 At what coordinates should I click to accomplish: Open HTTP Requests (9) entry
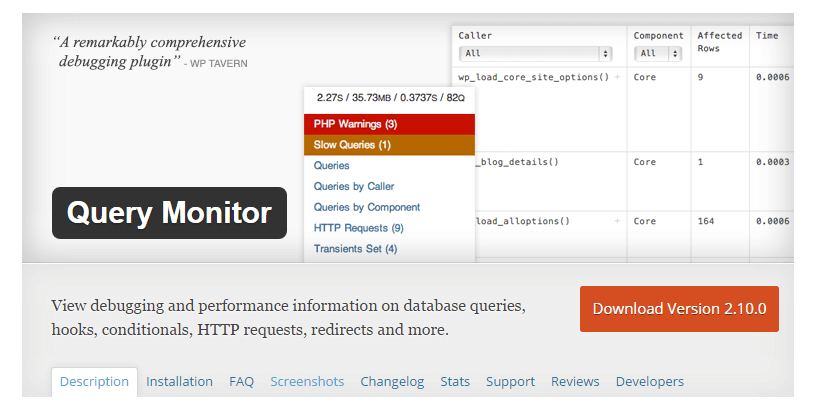click(359, 228)
